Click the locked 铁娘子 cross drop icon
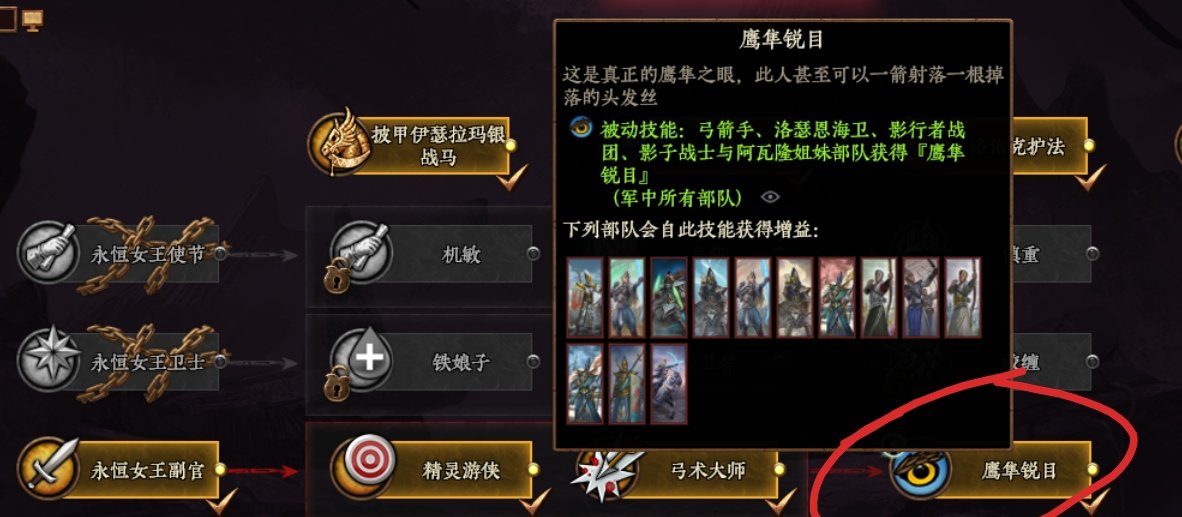Screen dimensions: 1182x517 (x=360, y=359)
